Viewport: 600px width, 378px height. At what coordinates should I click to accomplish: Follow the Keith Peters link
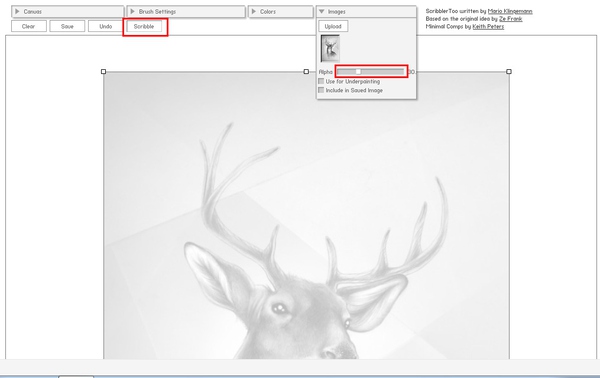[x=488, y=26]
